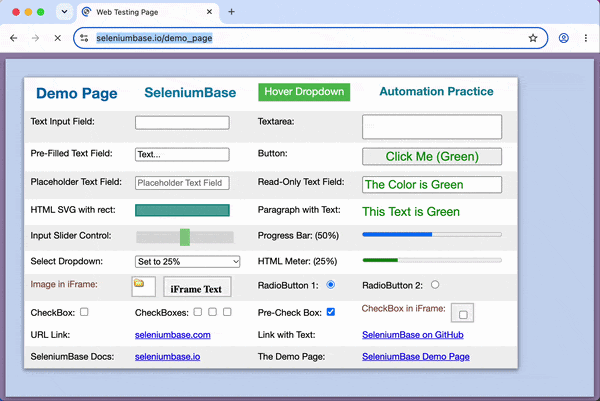Open the Chrome three-dot menu
The height and width of the screenshot is (401, 600).
pos(585,38)
